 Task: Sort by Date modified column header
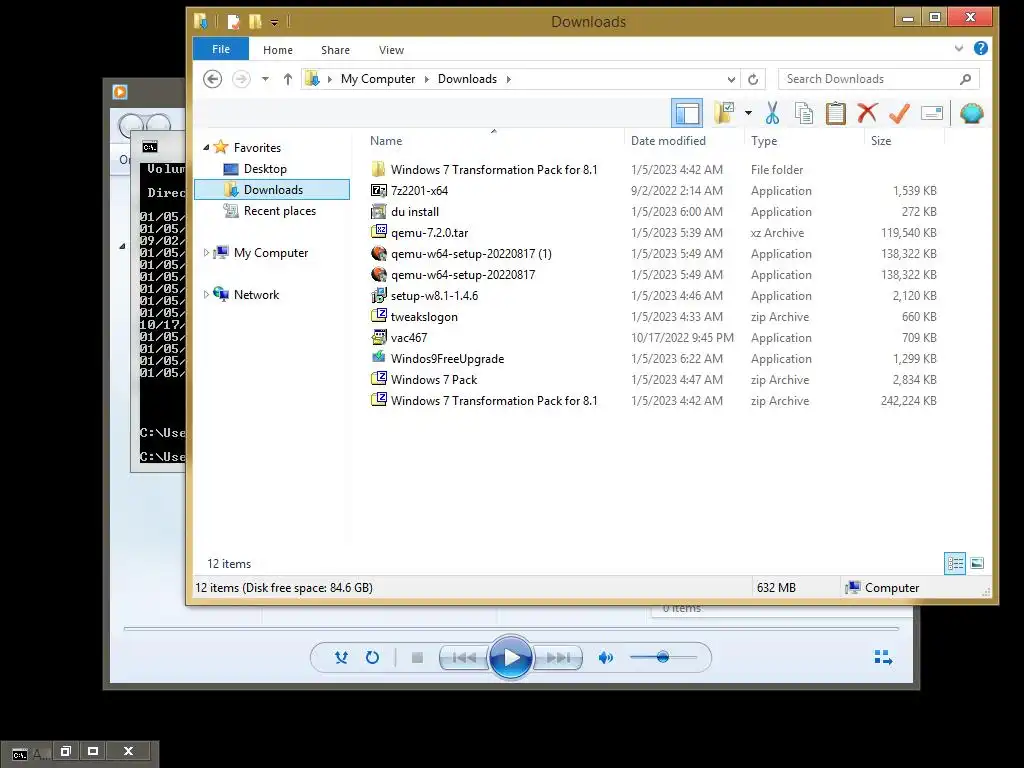(668, 140)
